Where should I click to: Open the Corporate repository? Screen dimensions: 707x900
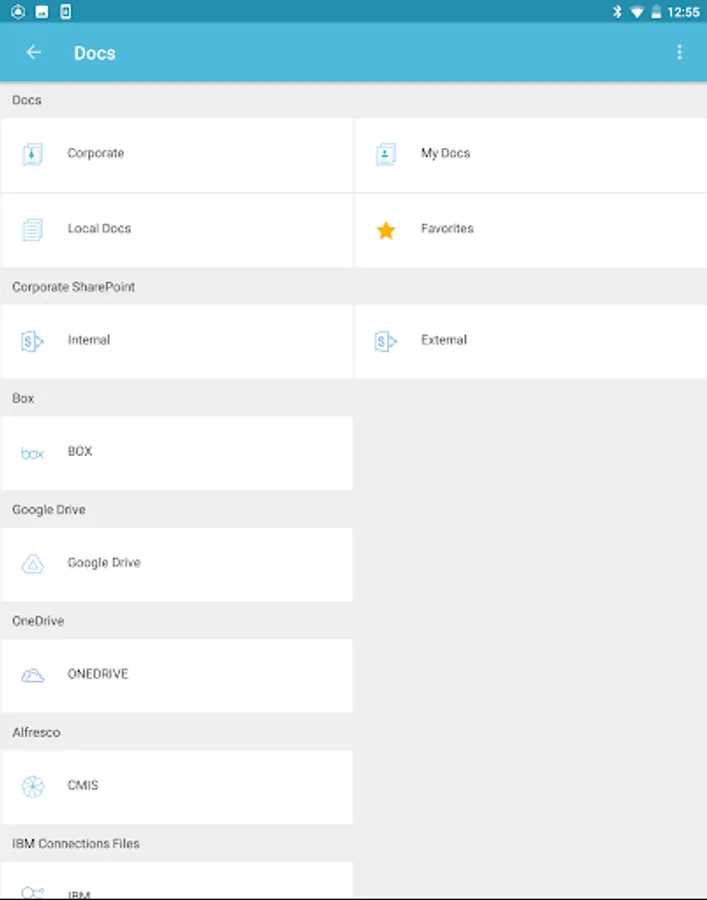(177, 155)
